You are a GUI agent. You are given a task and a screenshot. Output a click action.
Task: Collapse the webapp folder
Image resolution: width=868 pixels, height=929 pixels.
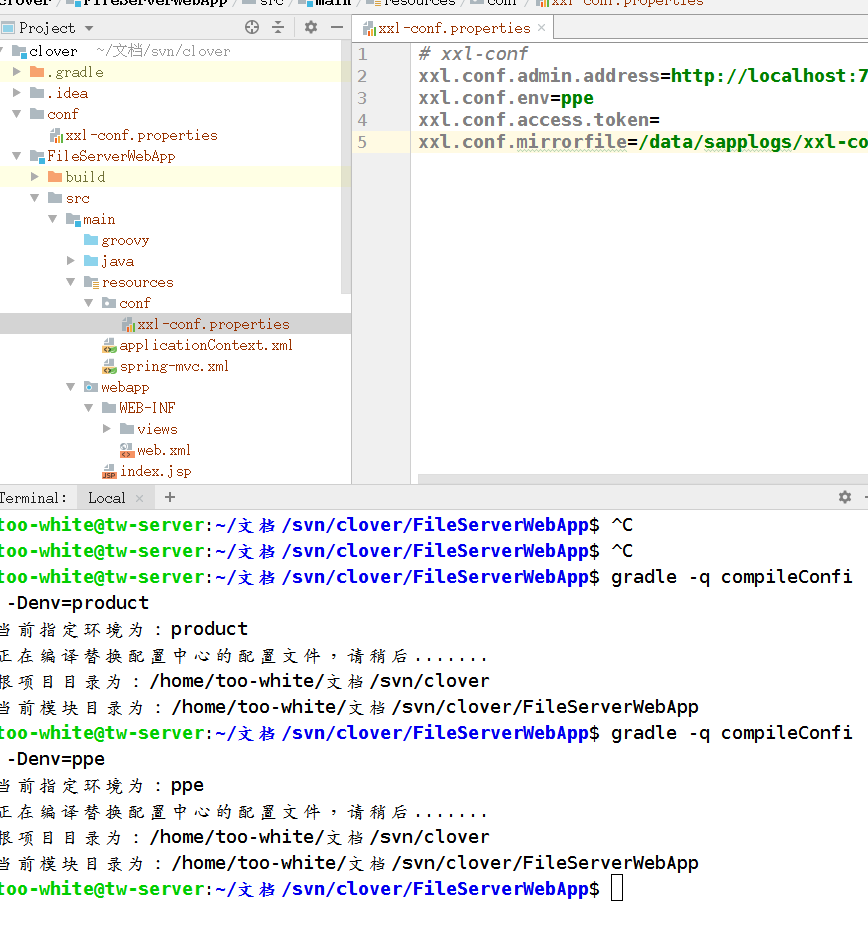[x=71, y=387]
